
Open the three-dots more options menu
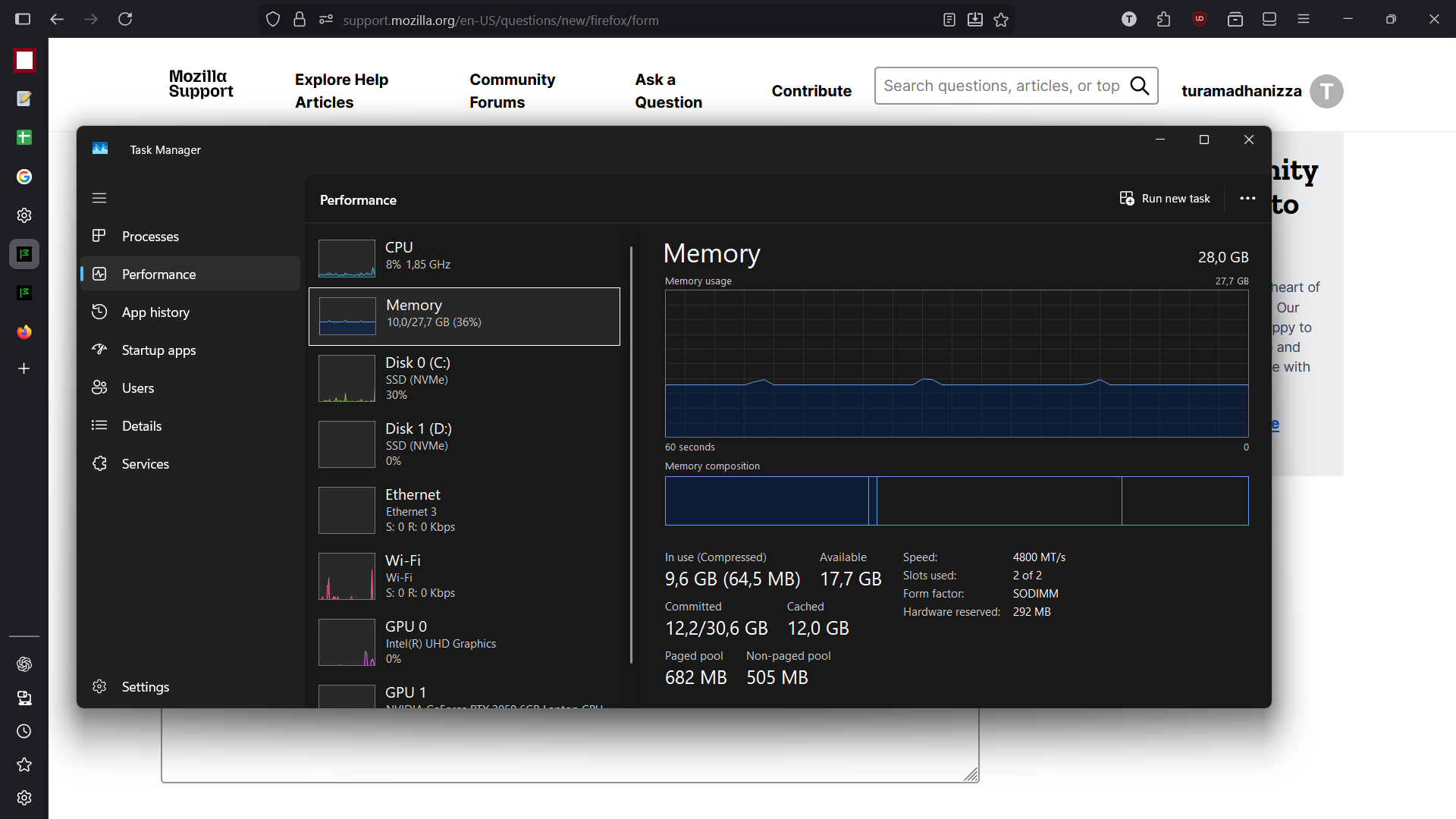[x=1247, y=199]
